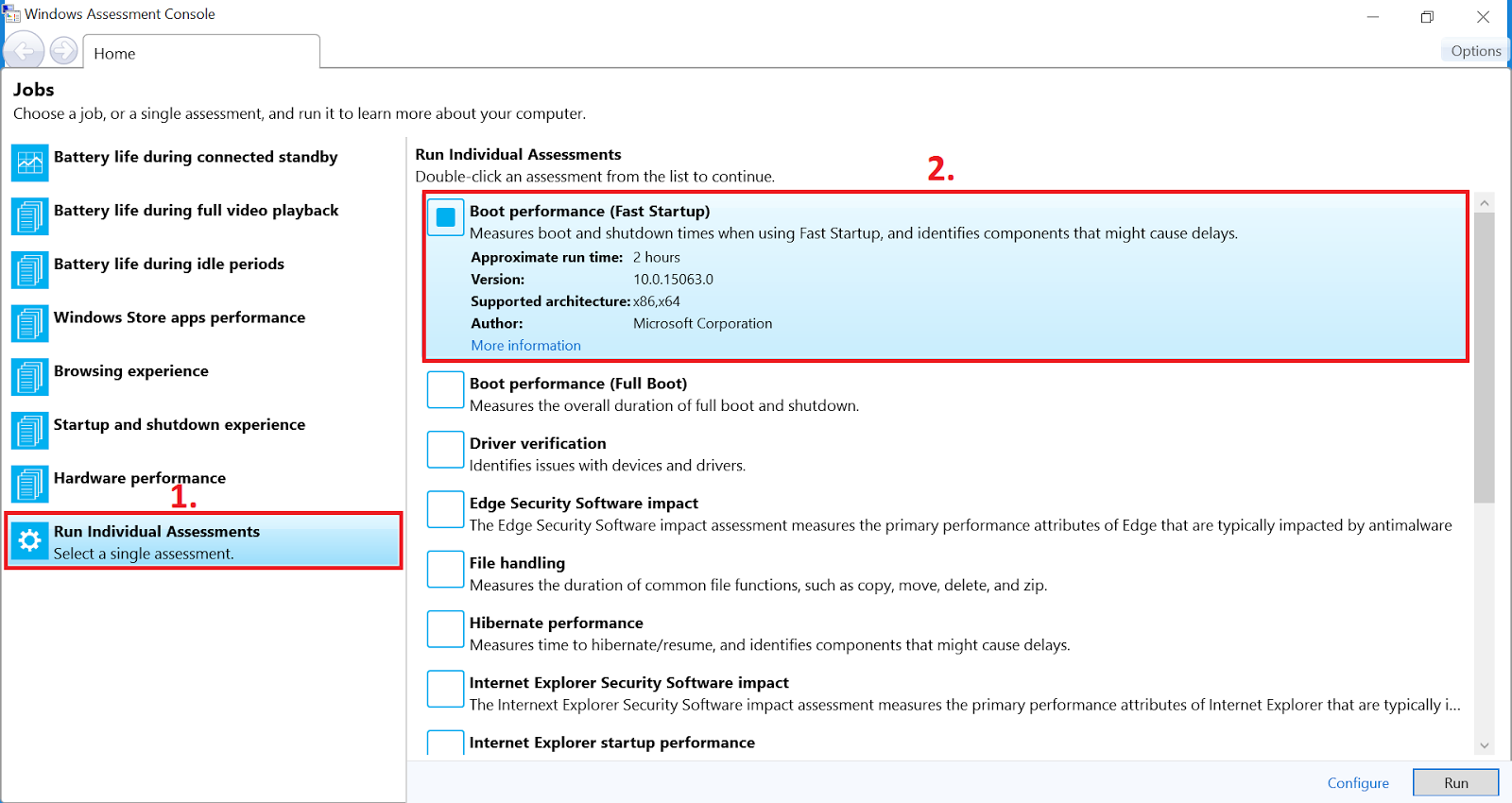The width and height of the screenshot is (1512, 803).
Task: Open More information for Fast Startup assessment
Action: pyautogui.click(x=525, y=345)
